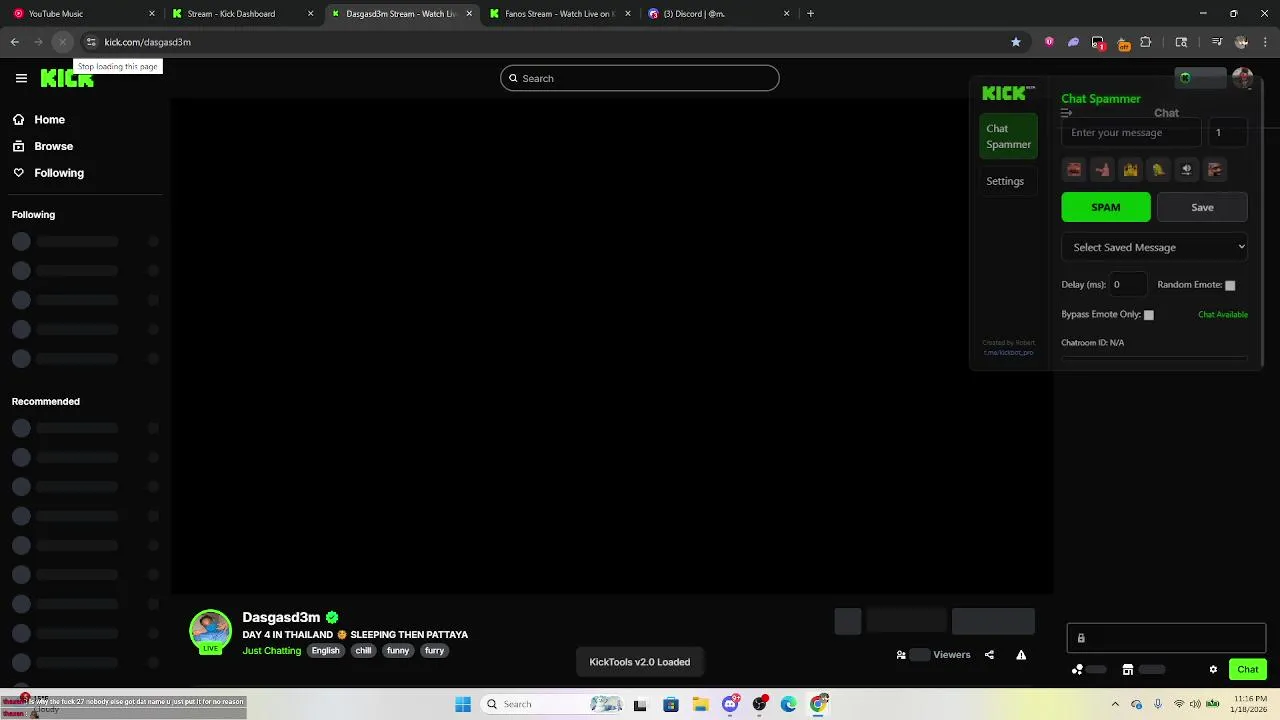
Task: Open the Dasgasd3m channel avatar
Action: click(x=210, y=631)
